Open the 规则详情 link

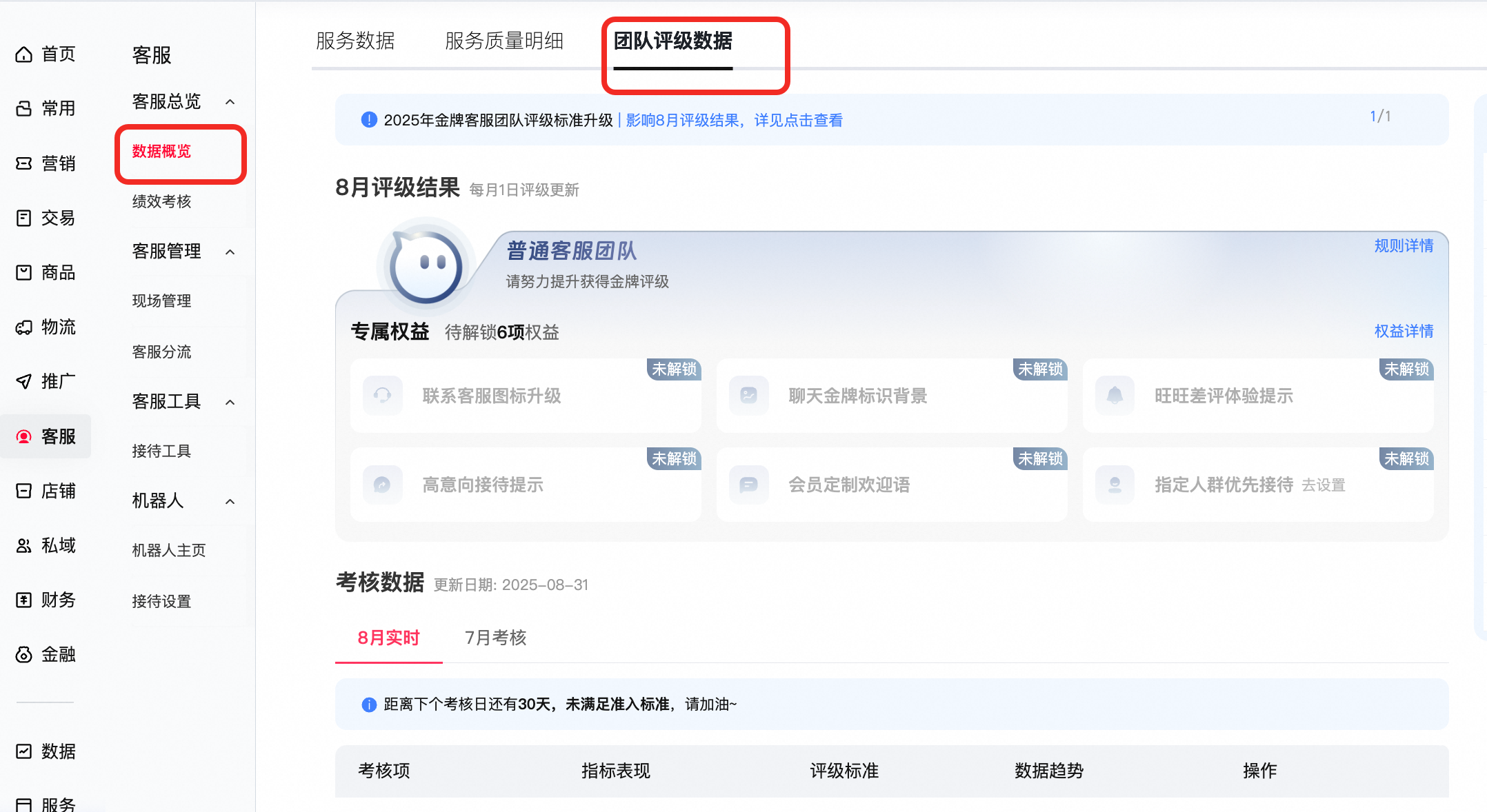1404,246
